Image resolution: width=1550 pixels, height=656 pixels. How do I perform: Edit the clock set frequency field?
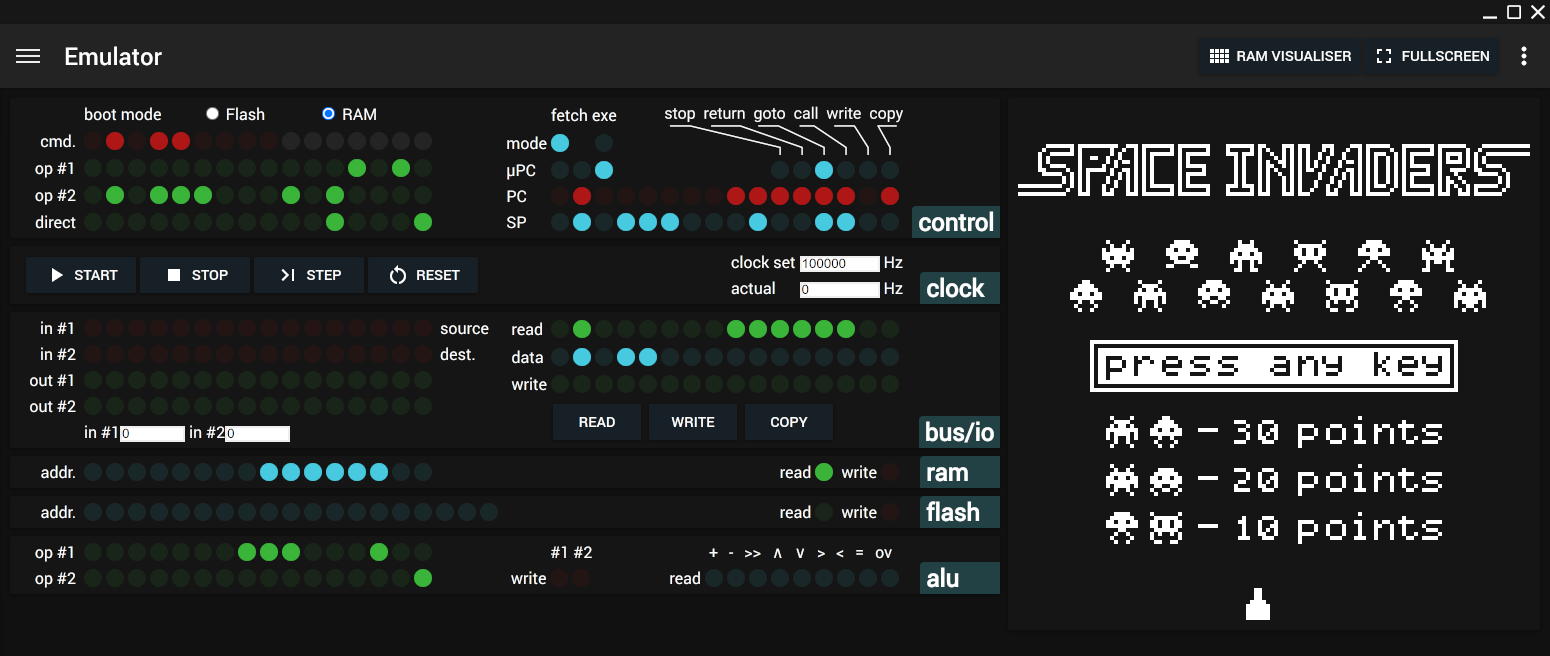(839, 264)
